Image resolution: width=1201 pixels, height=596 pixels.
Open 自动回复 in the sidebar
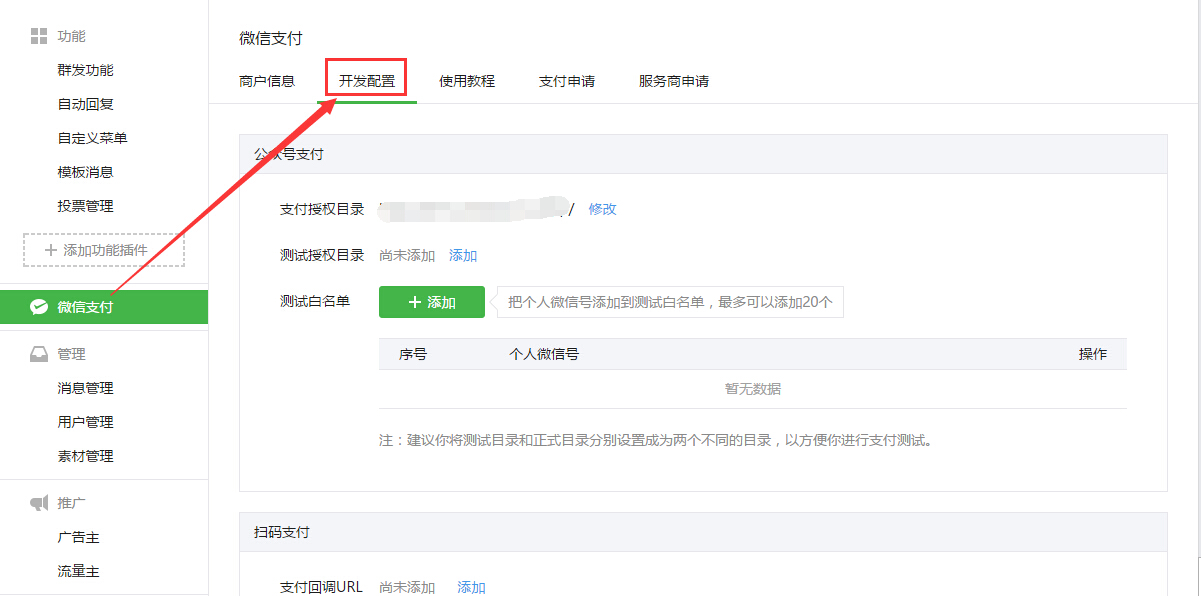pyautogui.click(x=86, y=104)
